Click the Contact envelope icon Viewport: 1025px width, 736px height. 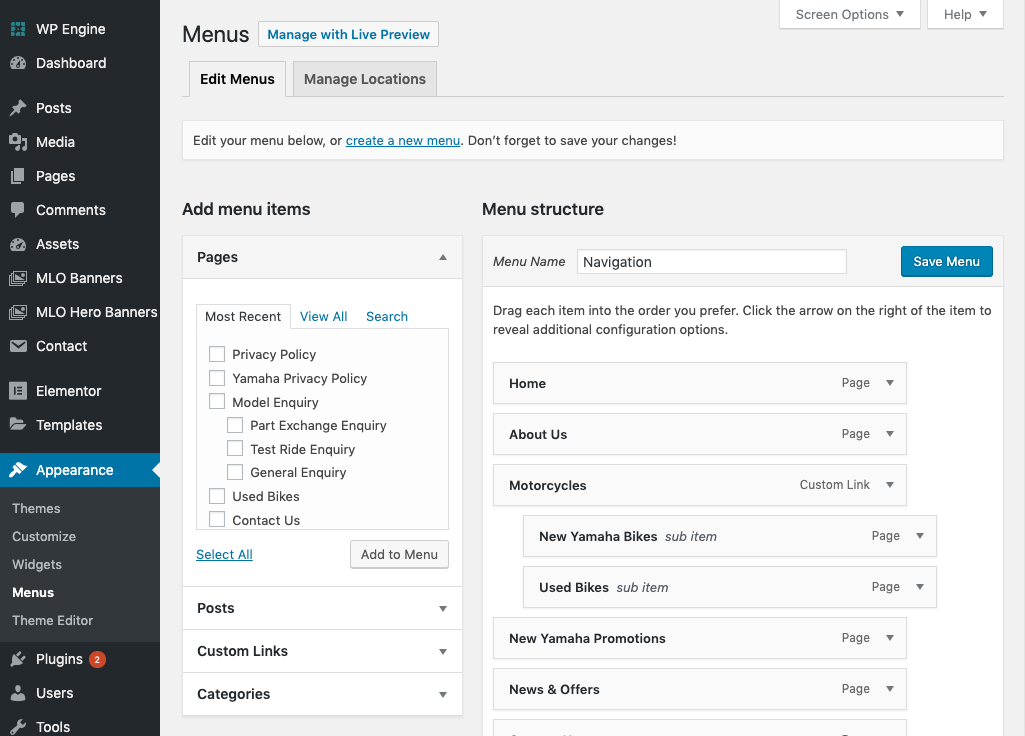point(18,346)
